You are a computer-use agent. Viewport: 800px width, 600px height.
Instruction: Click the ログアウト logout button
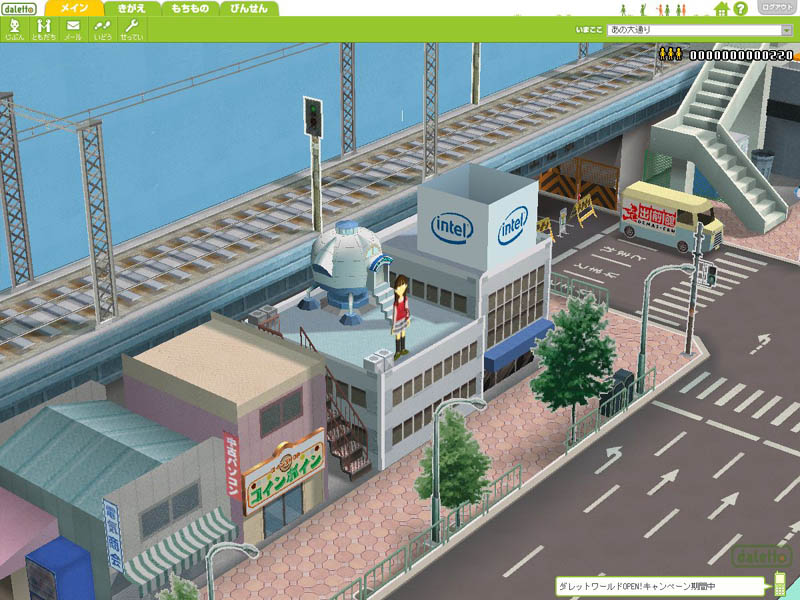(x=777, y=7)
